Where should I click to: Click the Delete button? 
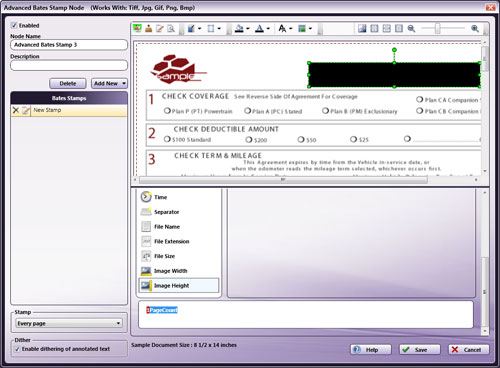(68, 83)
